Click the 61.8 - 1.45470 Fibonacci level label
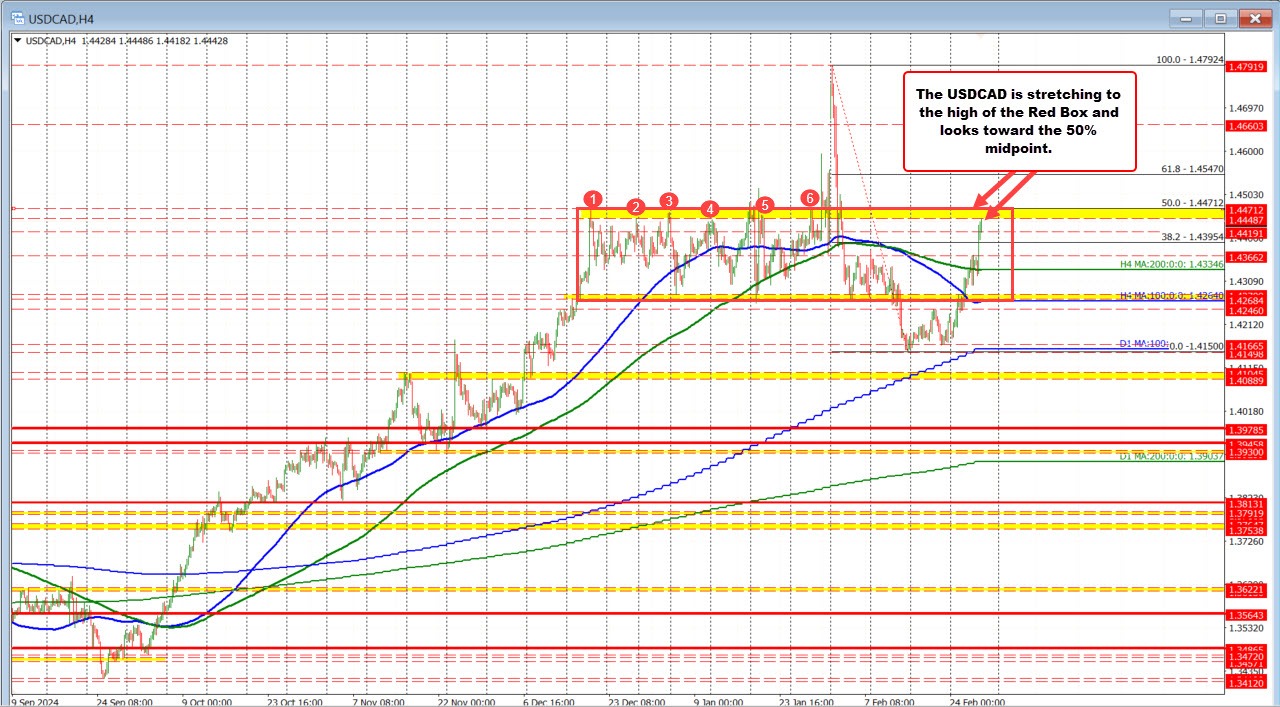This screenshot has height=707, width=1280. (1190, 169)
